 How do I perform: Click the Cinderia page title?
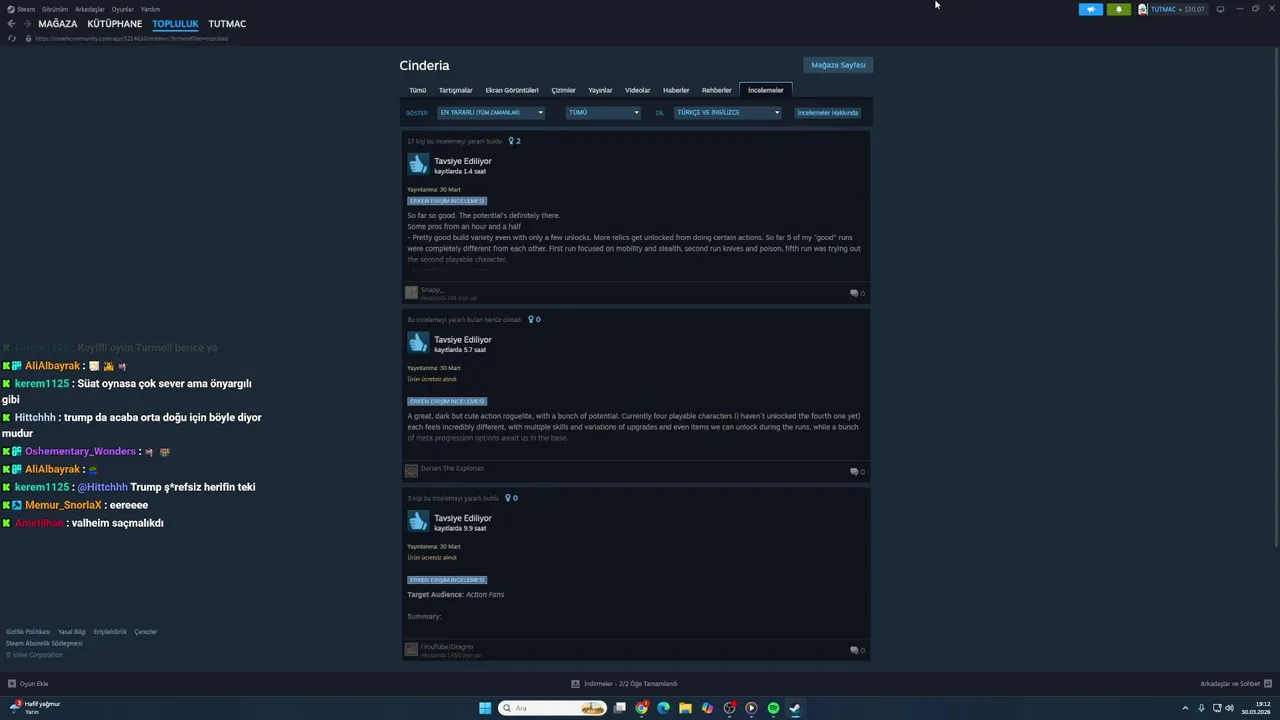[x=424, y=66]
